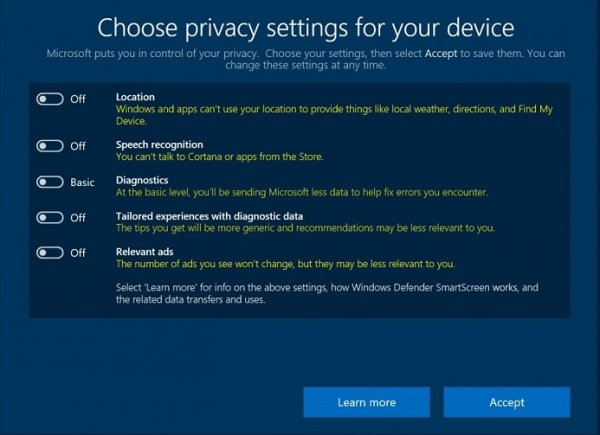Click the Diagnostics heading text
The height and width of the screenshot is (435, 600).
pyautogui.click(x=144, y=181)
